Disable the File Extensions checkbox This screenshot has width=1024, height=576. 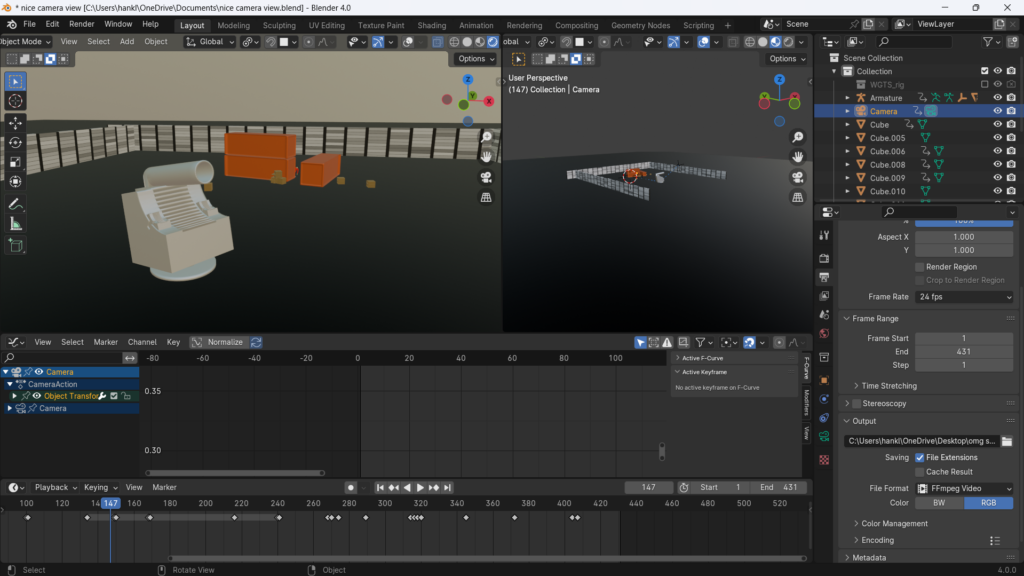(x=922, y=459)
